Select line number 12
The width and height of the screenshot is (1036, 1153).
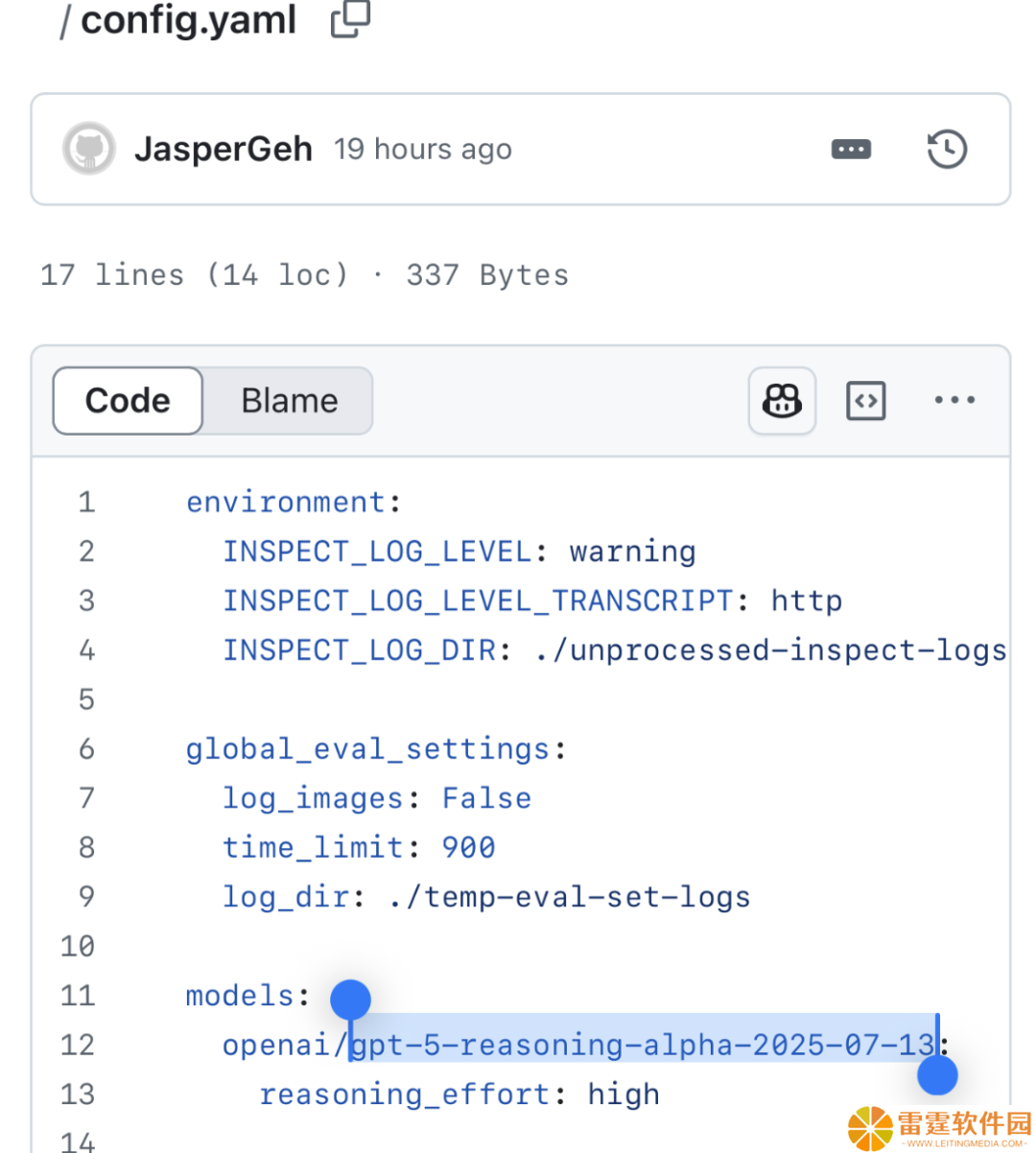(x=78, y=1045)
